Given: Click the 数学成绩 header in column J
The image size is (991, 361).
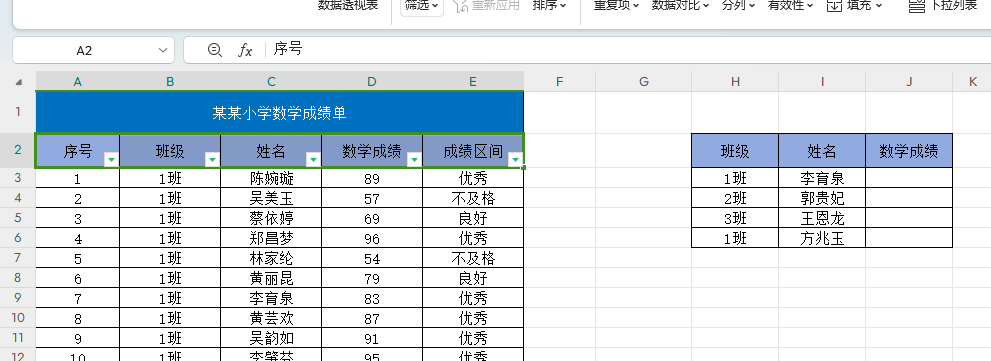Looking at the screenshot, I should pos(909,150).
